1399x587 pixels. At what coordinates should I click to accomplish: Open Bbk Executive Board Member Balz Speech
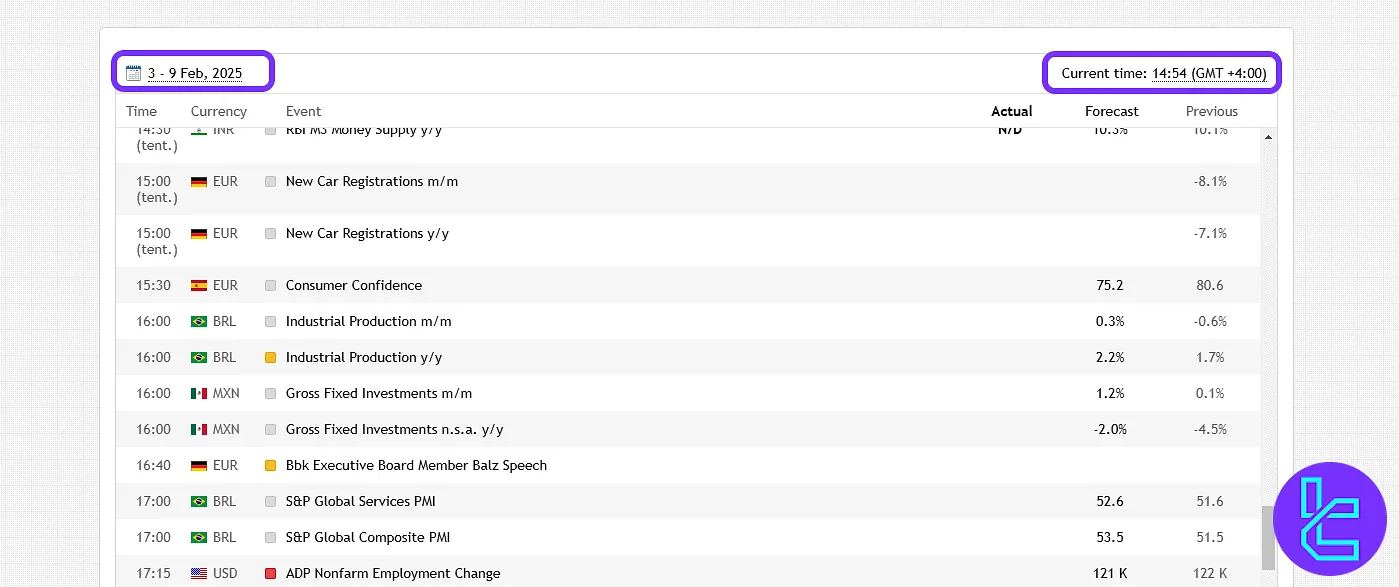(x=416, y=465)
